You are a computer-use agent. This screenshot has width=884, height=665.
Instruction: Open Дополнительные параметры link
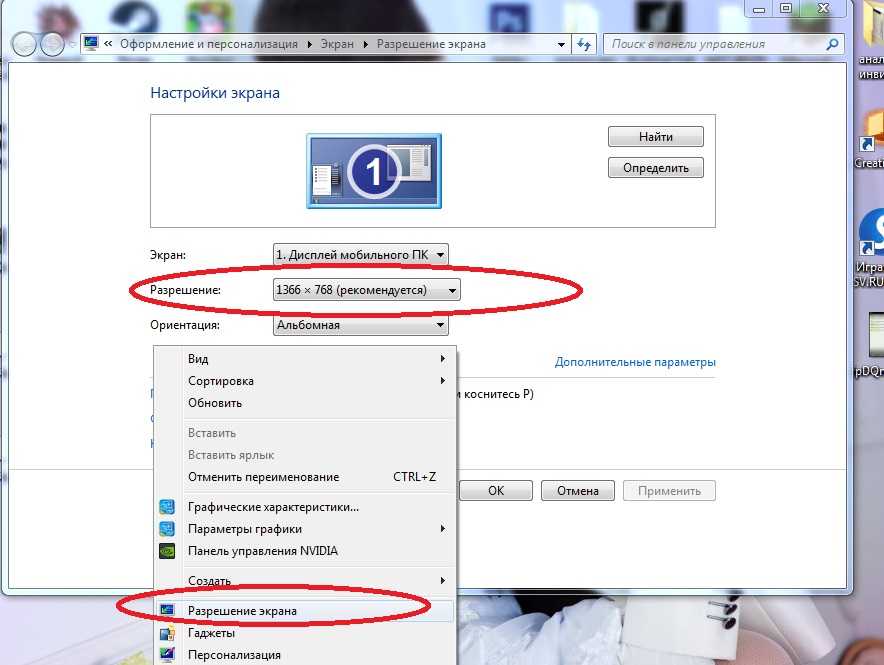[635, 362]
